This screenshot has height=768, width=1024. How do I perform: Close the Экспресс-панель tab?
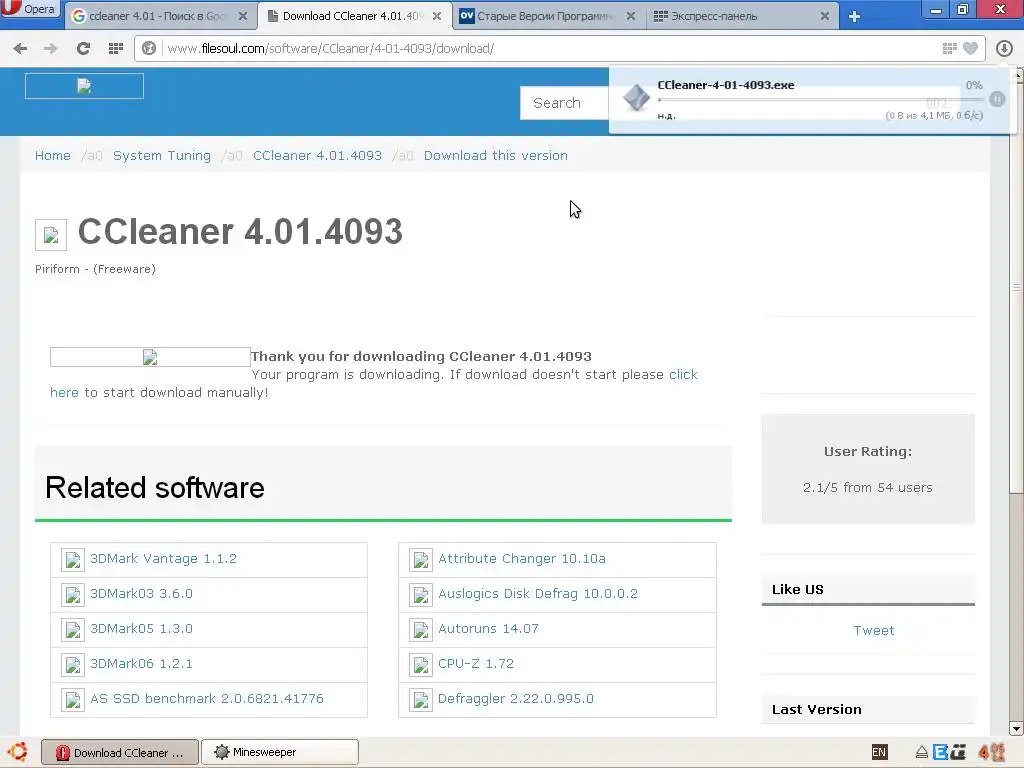[825, 16]
